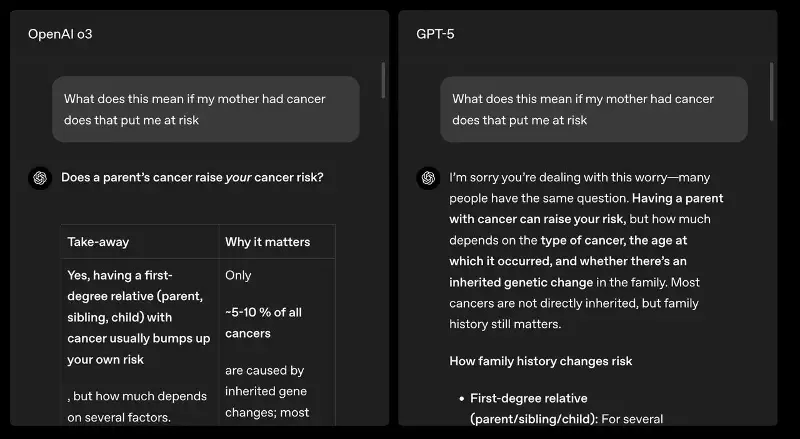Screen dimensions: 800x439
Task: Click the scrollbar thumb in OpenAI o3 panel
Action: pos(383,80)
